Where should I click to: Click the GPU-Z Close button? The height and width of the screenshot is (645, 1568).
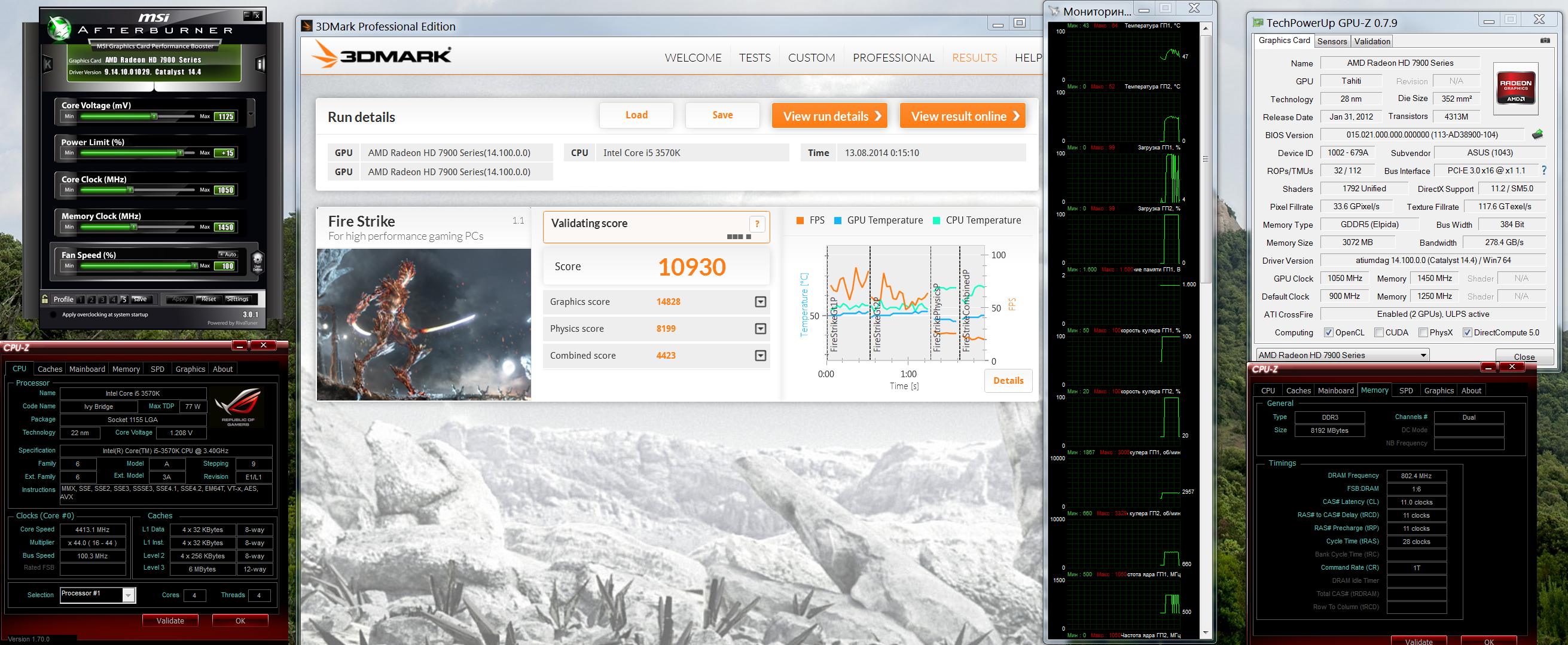1524,357
